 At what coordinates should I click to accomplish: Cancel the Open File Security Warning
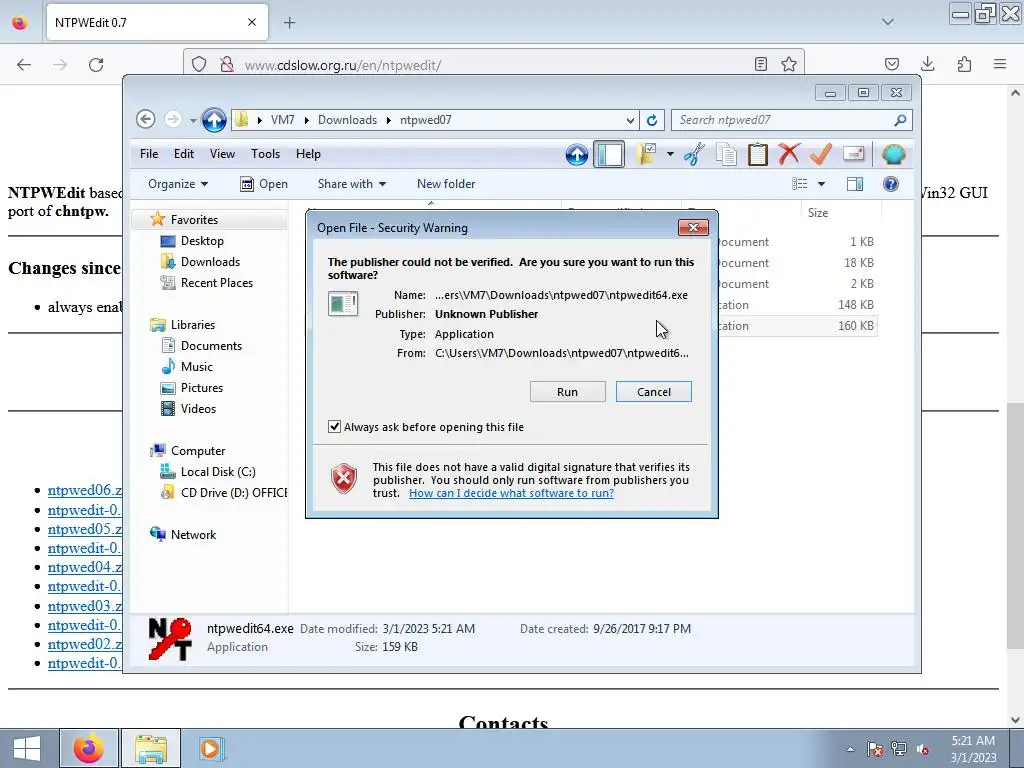pos(654,392)
